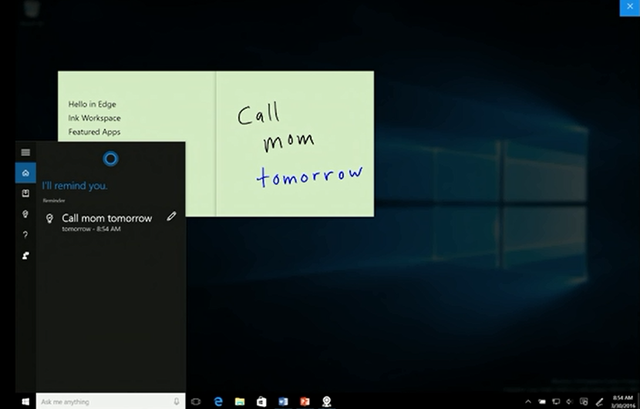Open Cortana hamburger menu
Viewport: 640px width, 409px height.
[x=25, y=152]
